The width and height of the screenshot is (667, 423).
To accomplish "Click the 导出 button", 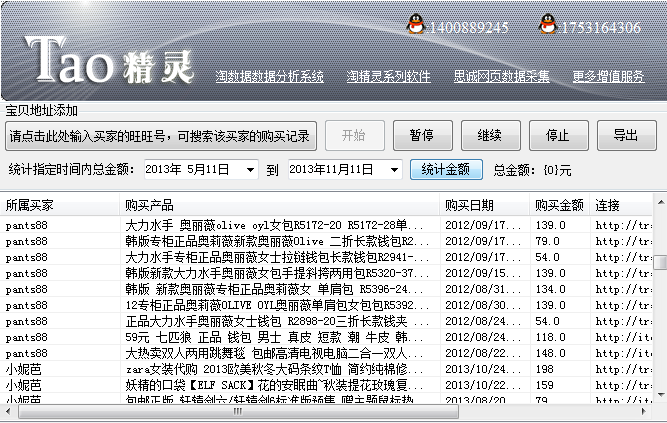I will [x=627, y=136].
